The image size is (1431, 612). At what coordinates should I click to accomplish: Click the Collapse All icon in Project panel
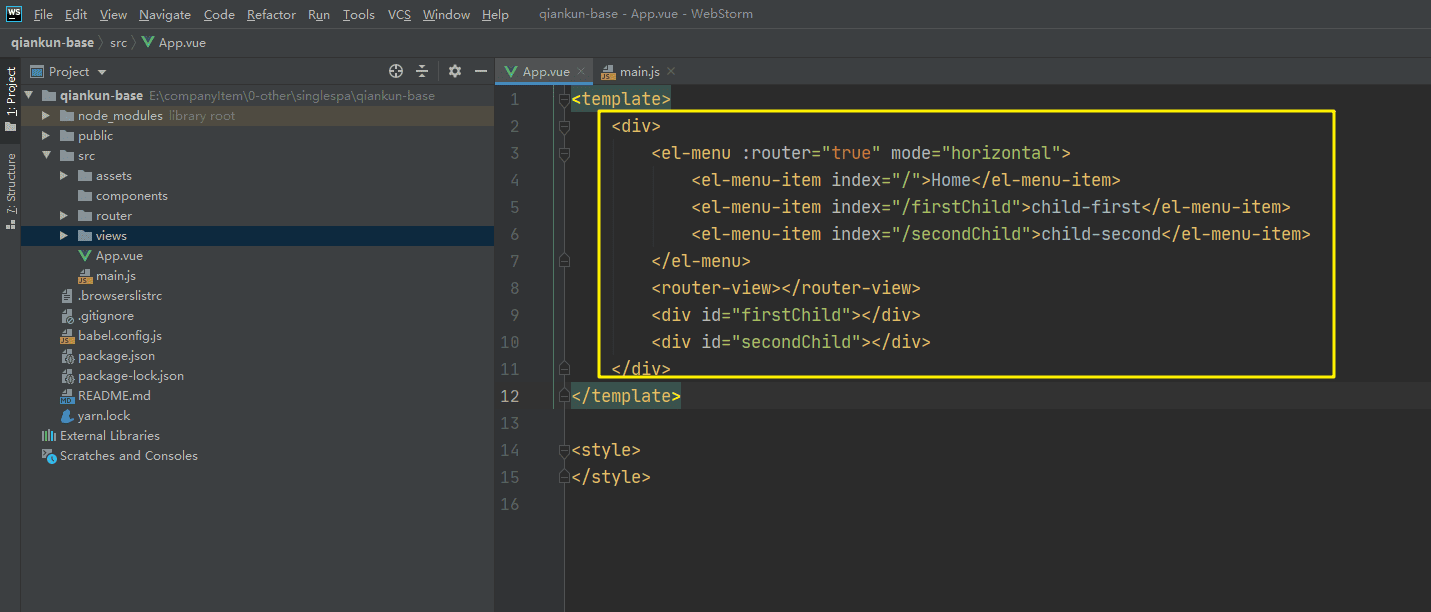[422, 71]
